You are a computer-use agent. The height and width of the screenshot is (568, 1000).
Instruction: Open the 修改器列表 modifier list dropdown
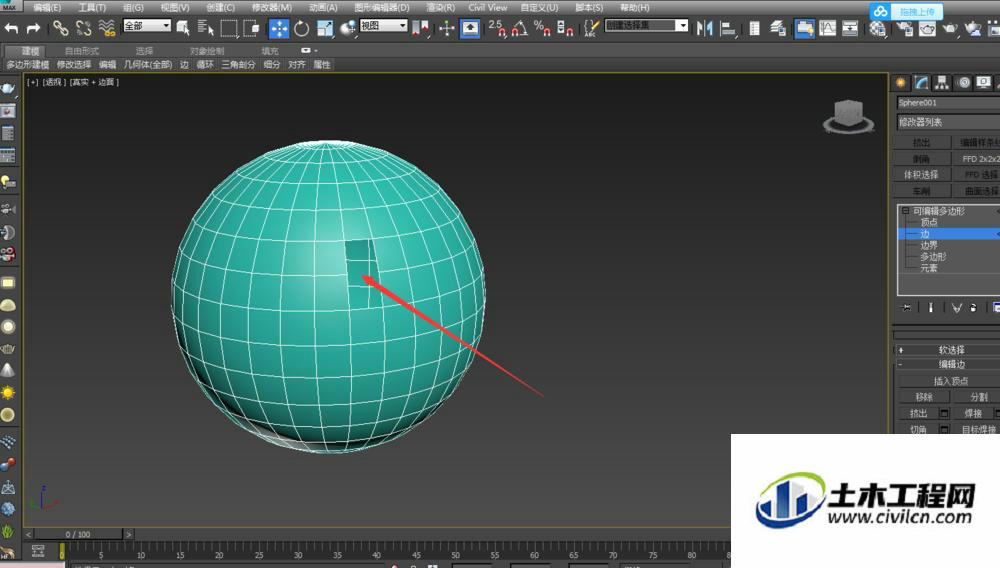948,122
